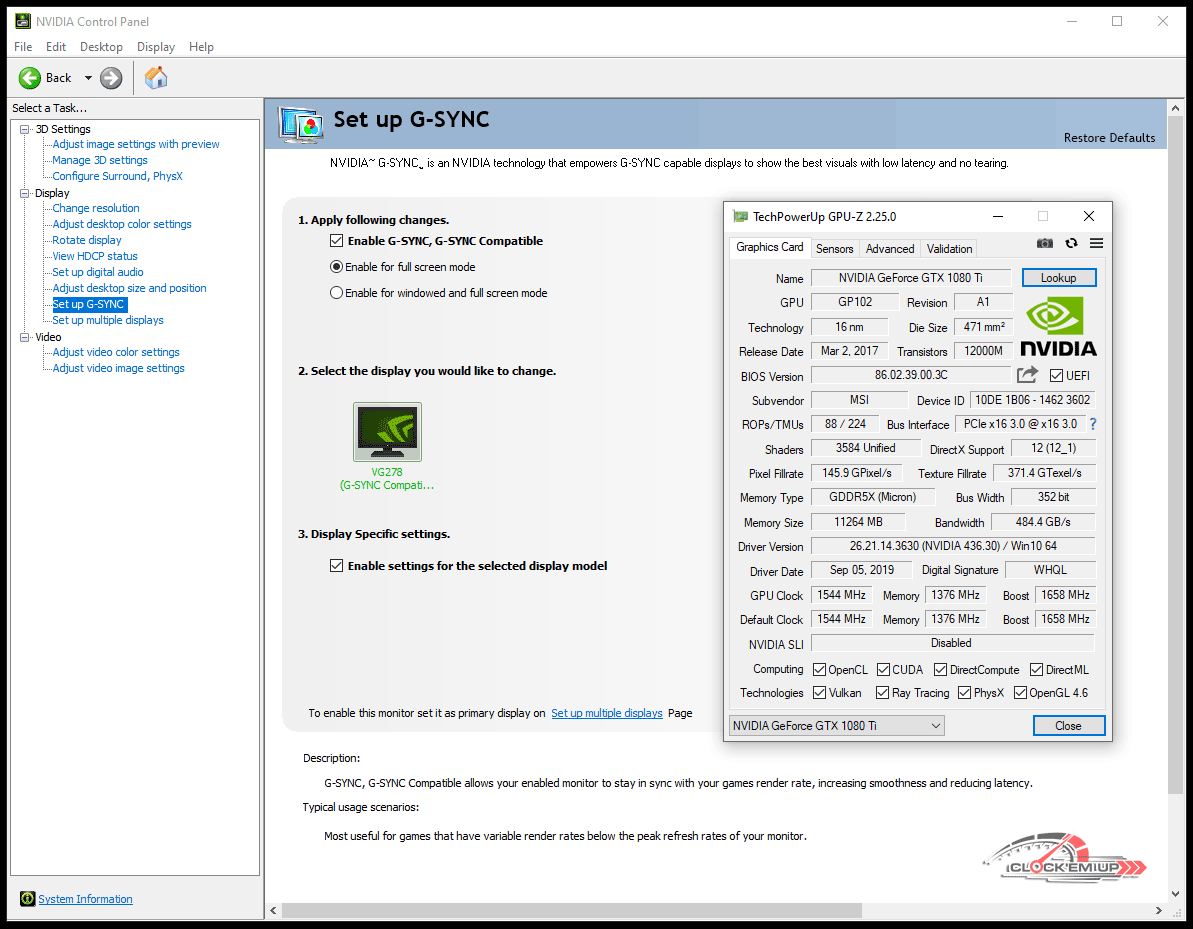Image resolution: width=1193 pixels, height=929 pixels.
Task: Click the Home icon in toolbar
Action: pos(156,78)
